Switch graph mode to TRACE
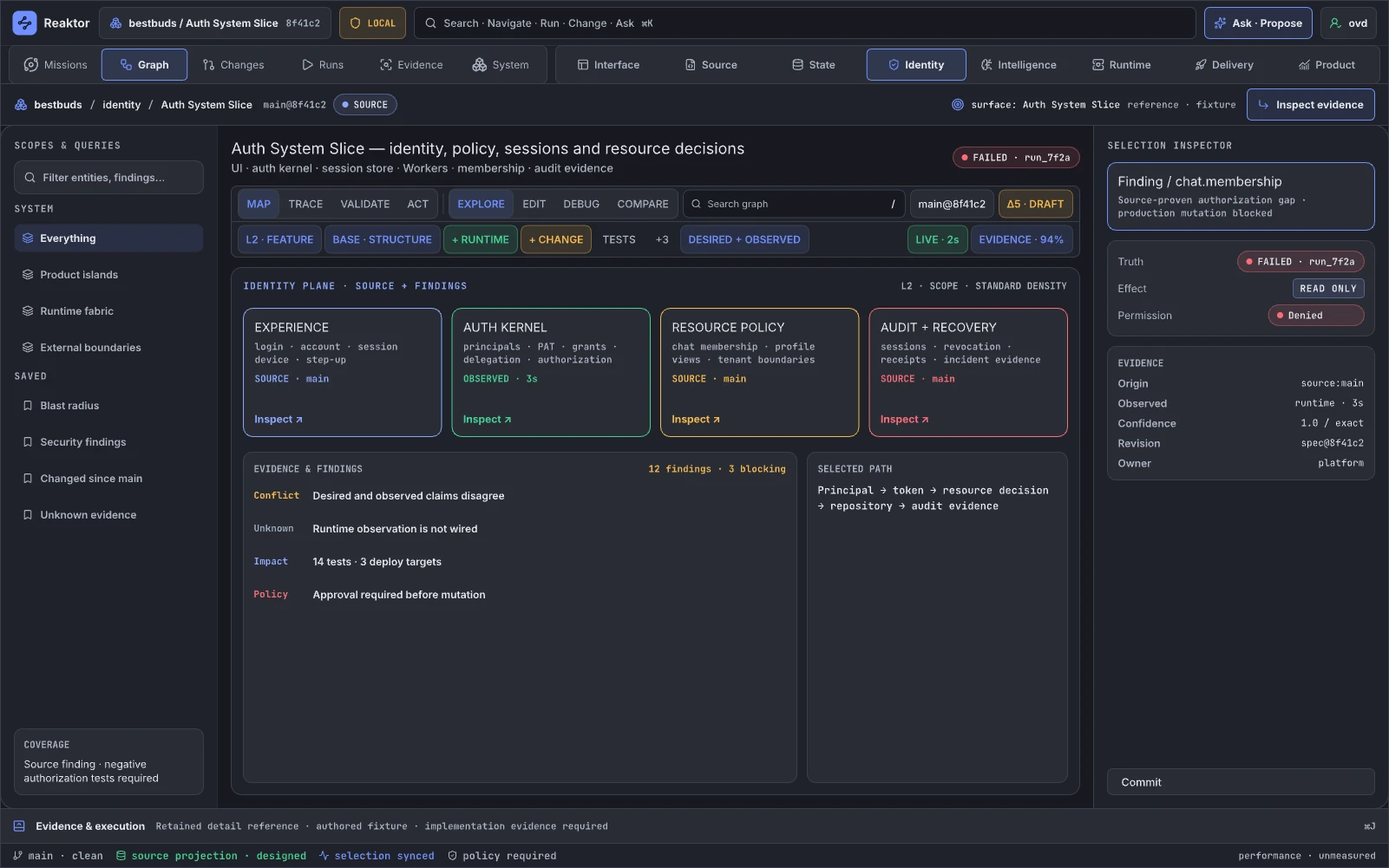Image resolution: width=1389 pixels, height=868 pixels. (x=305, y=205)
